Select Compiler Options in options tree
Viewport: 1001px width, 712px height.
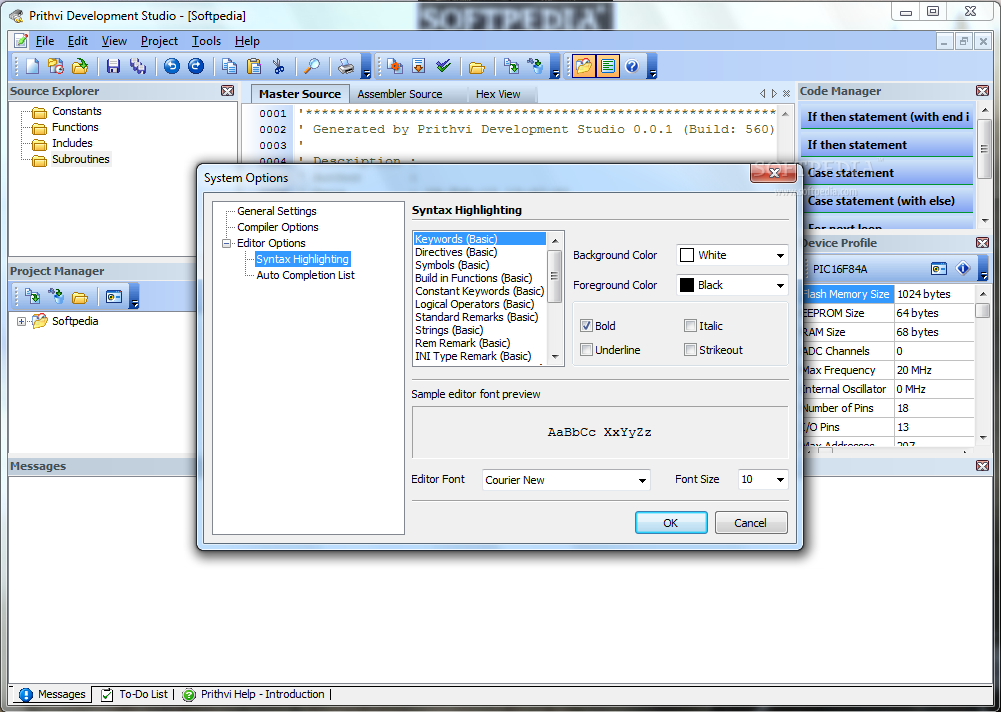[x=278, y=227]
